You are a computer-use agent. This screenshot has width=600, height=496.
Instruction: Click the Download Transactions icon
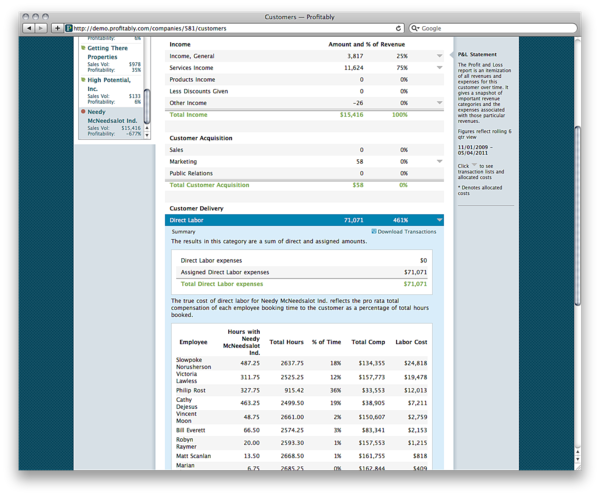coord(373,231)
